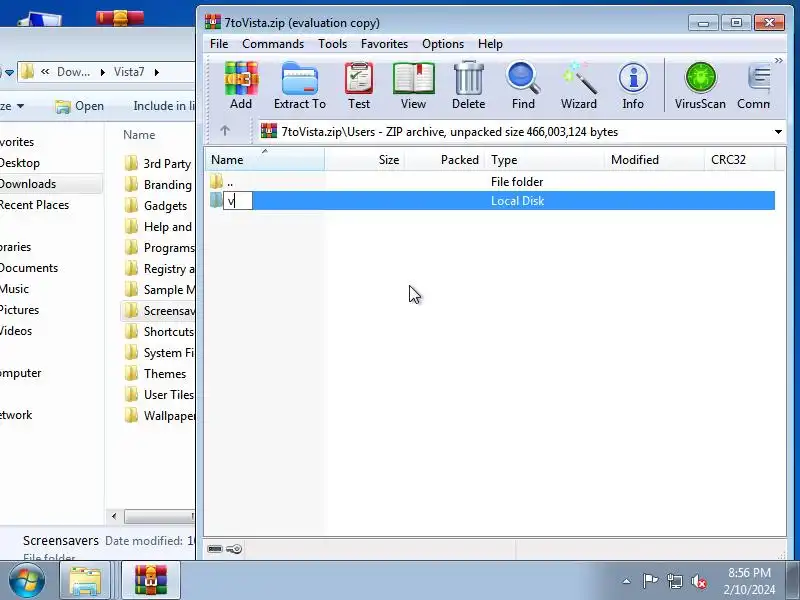The height and width of the screenshot is (600, 800).
Task: Expand the hidden toolbar buttons chevron
Action: [779, 61]
